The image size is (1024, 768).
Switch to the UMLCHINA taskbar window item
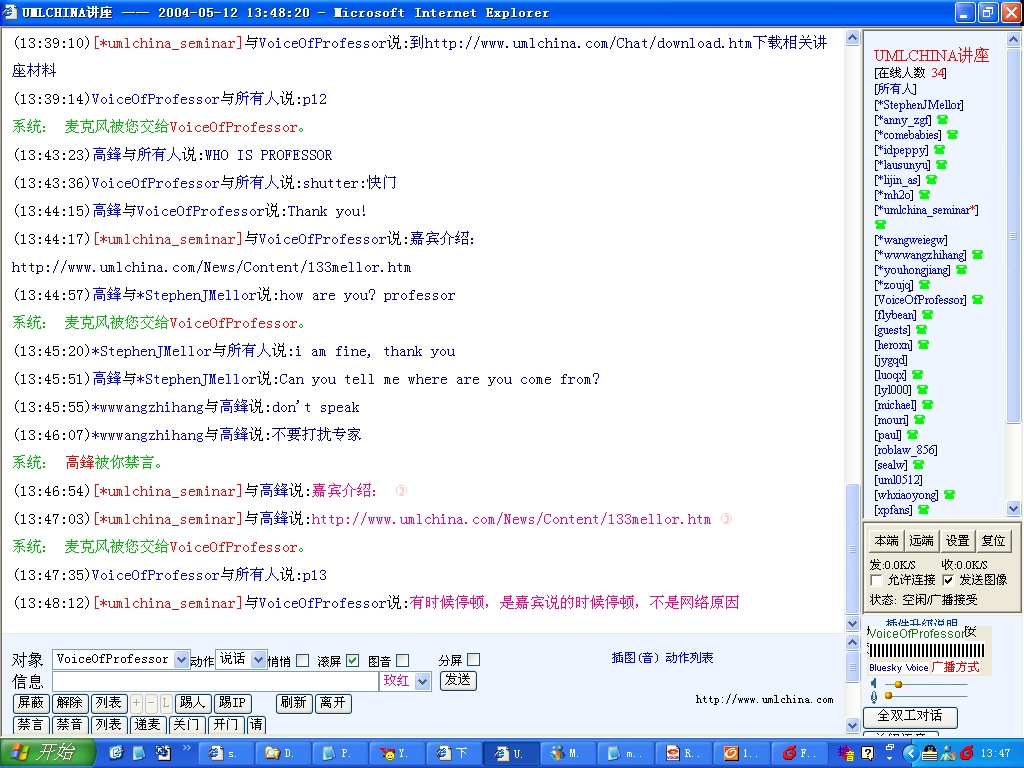[510, 754]
